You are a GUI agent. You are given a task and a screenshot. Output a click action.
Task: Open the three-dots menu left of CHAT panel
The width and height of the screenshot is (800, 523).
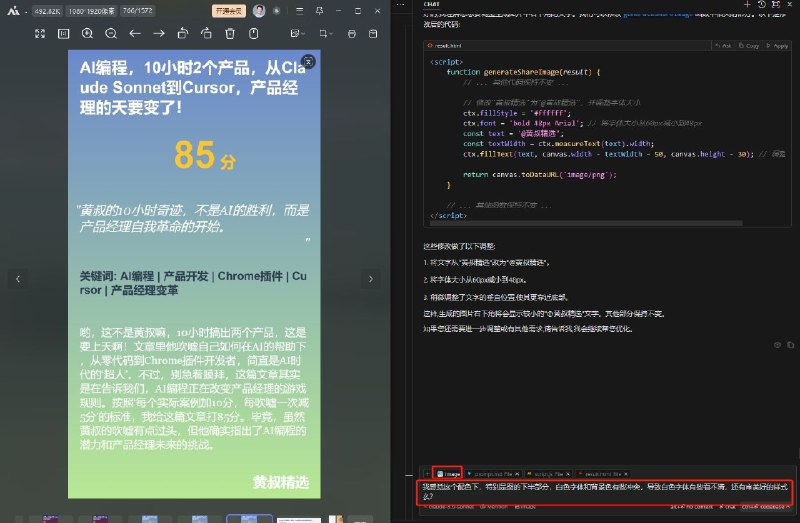(401, 5)
